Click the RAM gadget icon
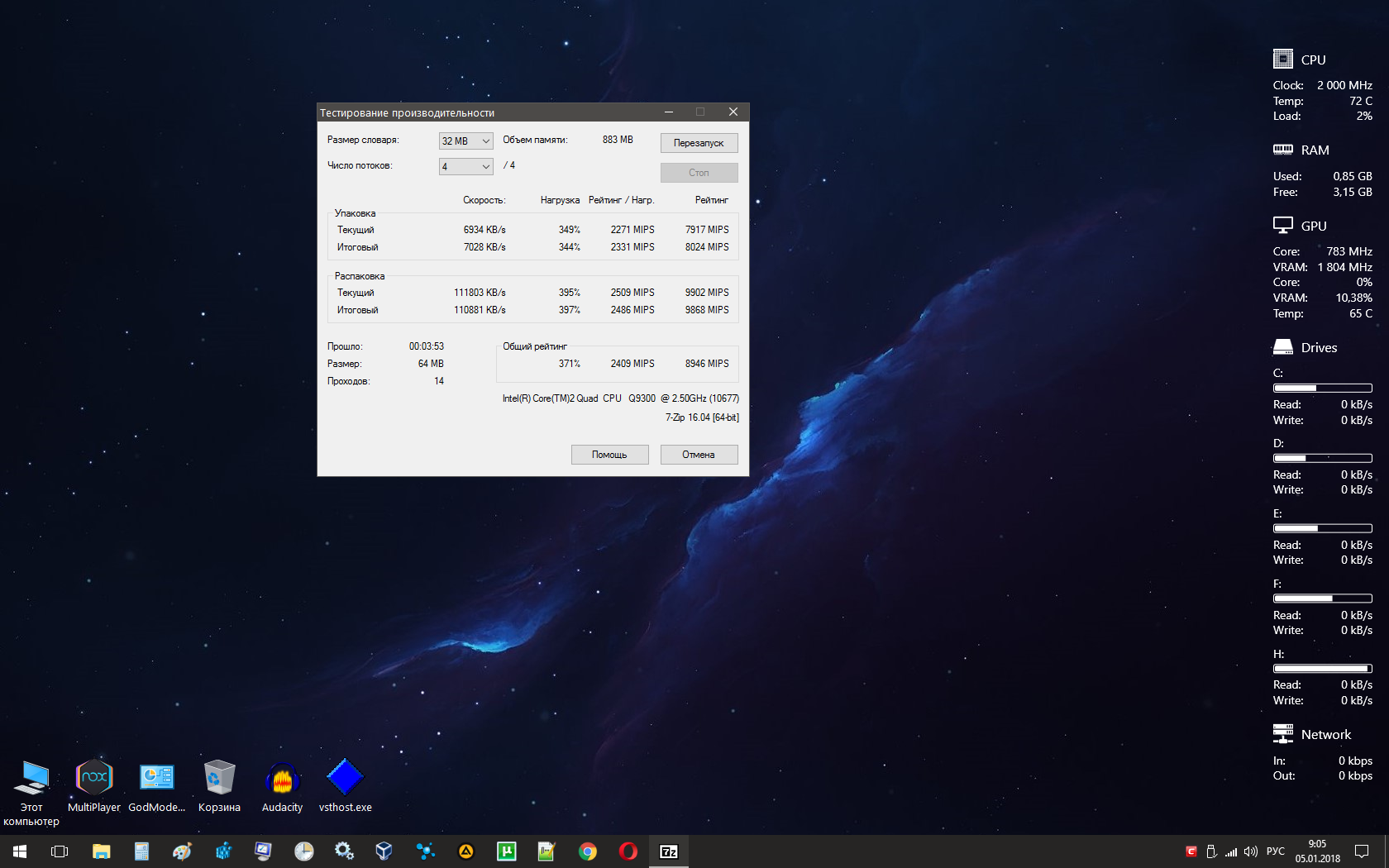 1283,150
